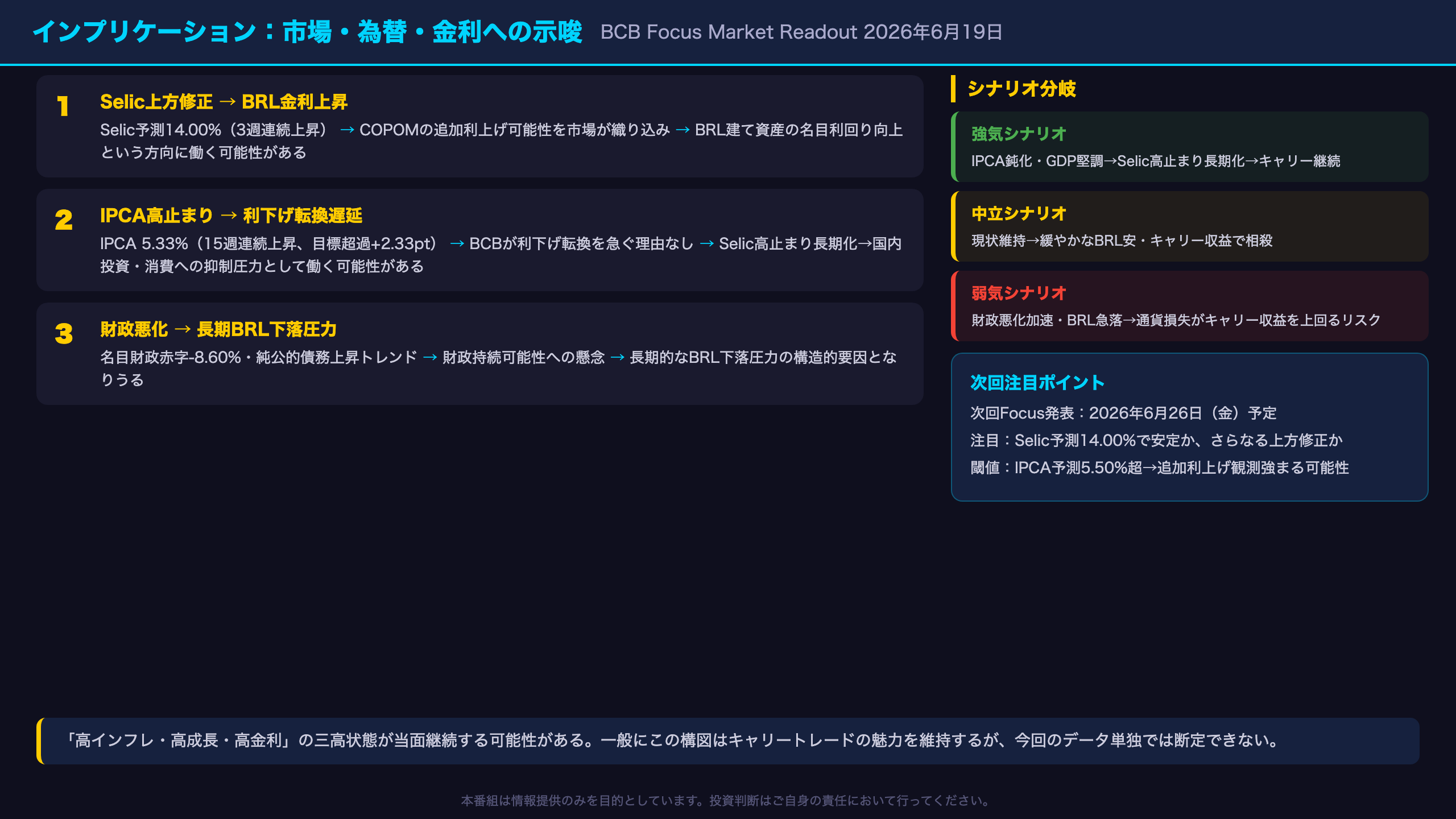Screen dimensions: 1456x819
Task: Click the yellow number 1 badge
Action: pyautogui.click(x=63, y=106)
